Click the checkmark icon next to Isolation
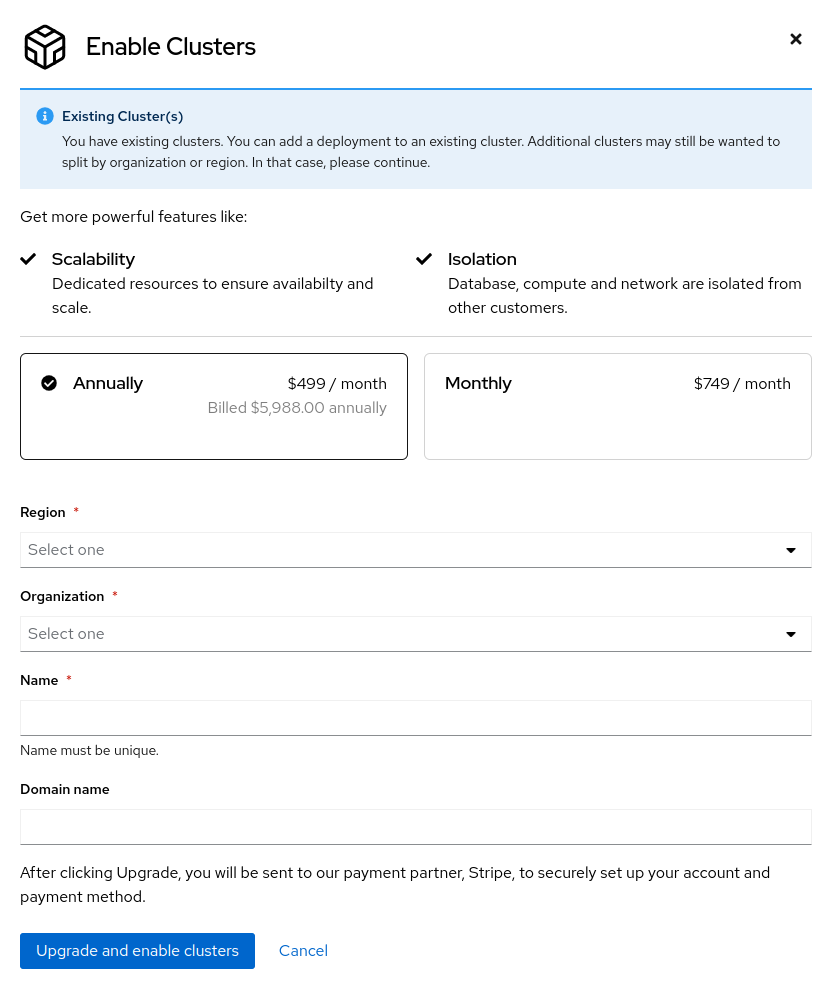834x991 pixels. coord(424,258)
